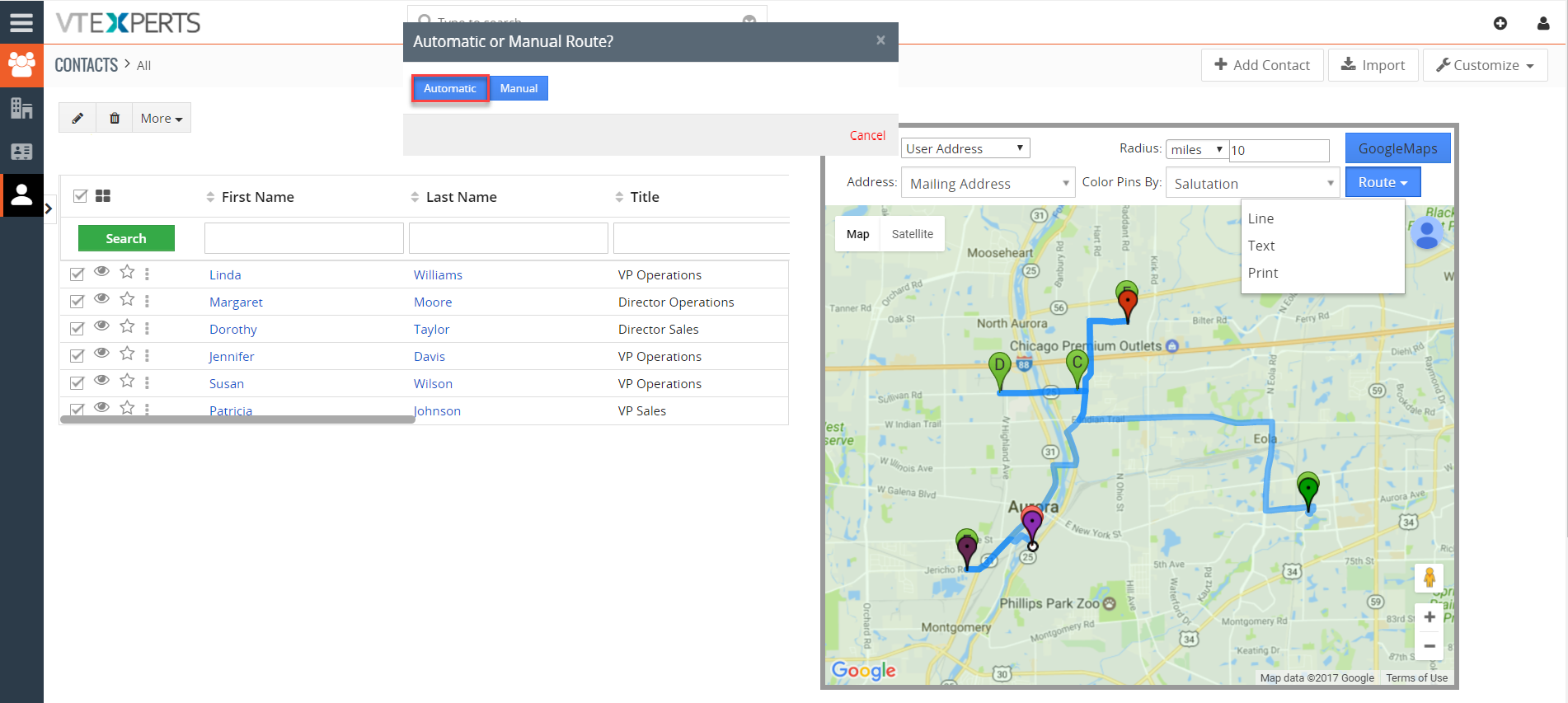Click the GoogleMaps button
The width and height of the screenshot is (1568, 703).
[1397, 148]
